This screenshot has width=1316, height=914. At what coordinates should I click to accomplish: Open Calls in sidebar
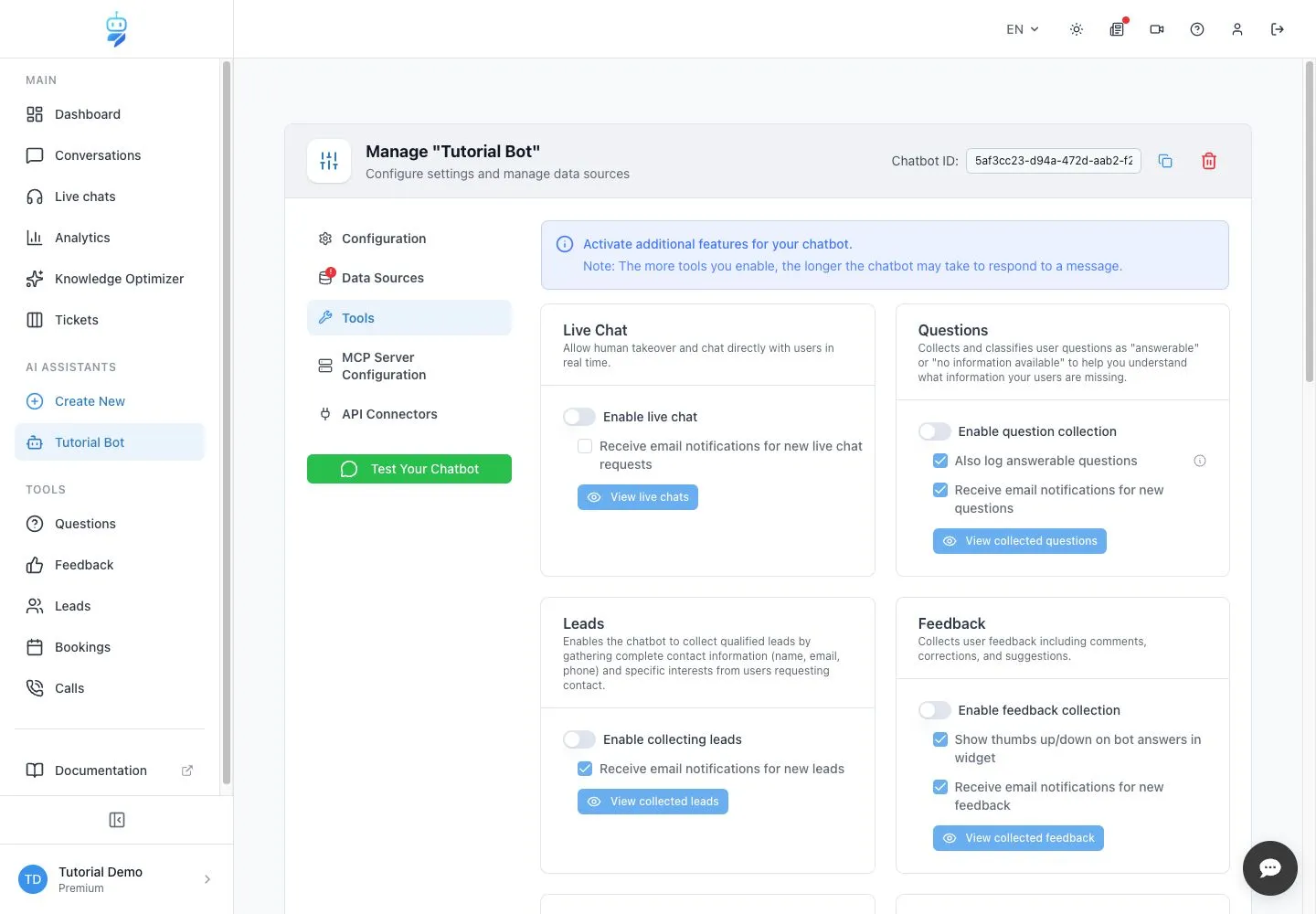click(110, 688)
